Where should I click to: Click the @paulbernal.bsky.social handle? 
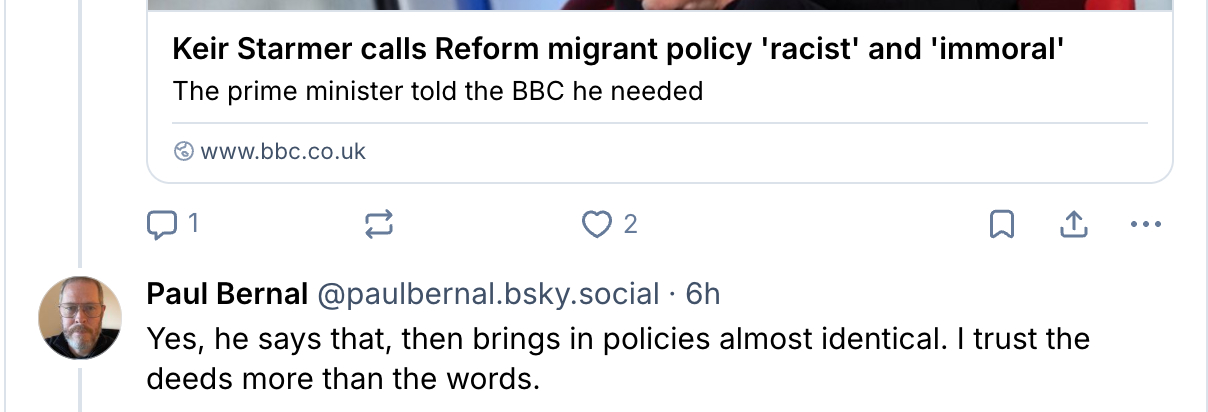click(488, 294)
